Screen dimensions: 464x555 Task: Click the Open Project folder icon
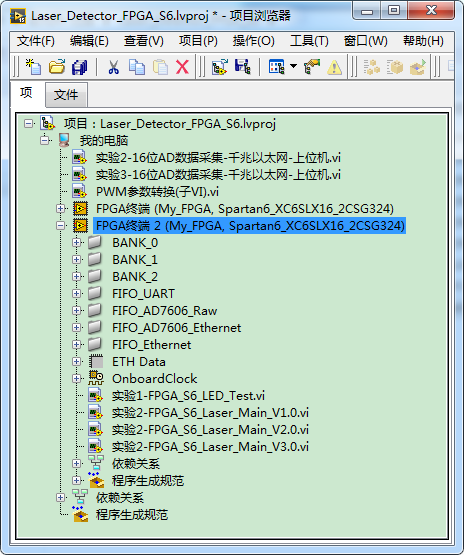pos(57,67)
